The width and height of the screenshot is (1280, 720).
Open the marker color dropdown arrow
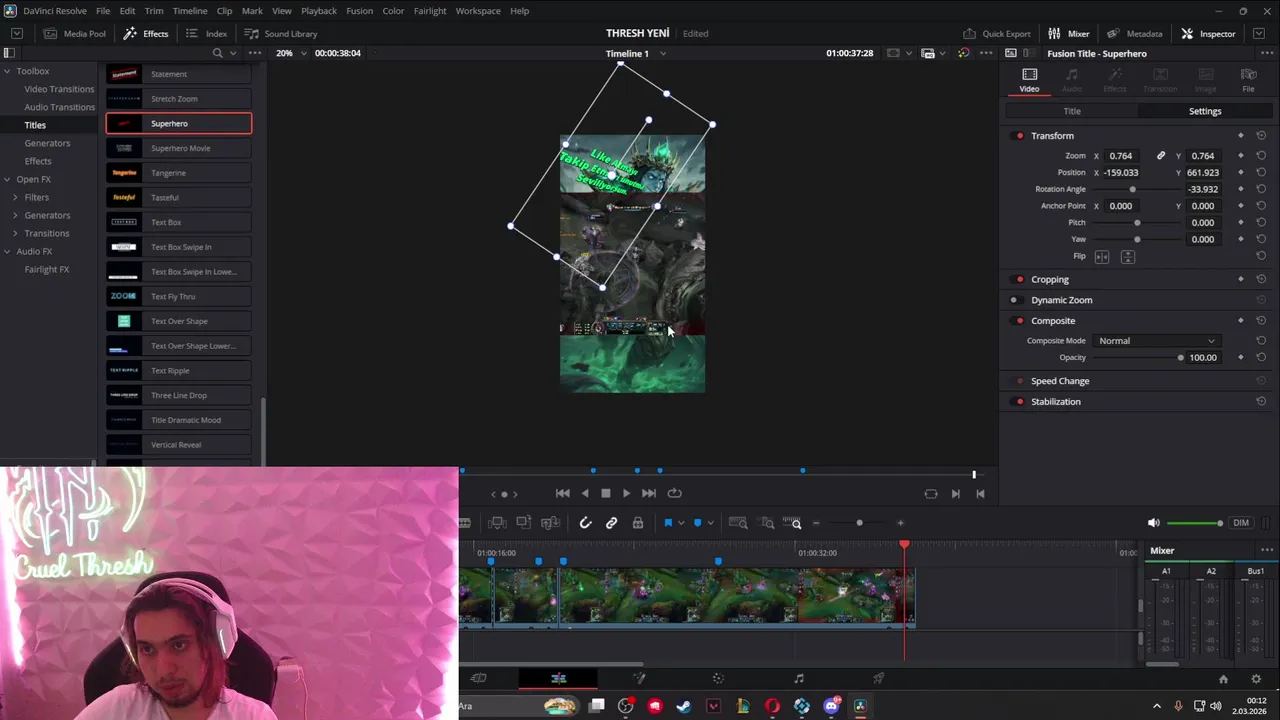pyautogui.click(x=711, y=523)
